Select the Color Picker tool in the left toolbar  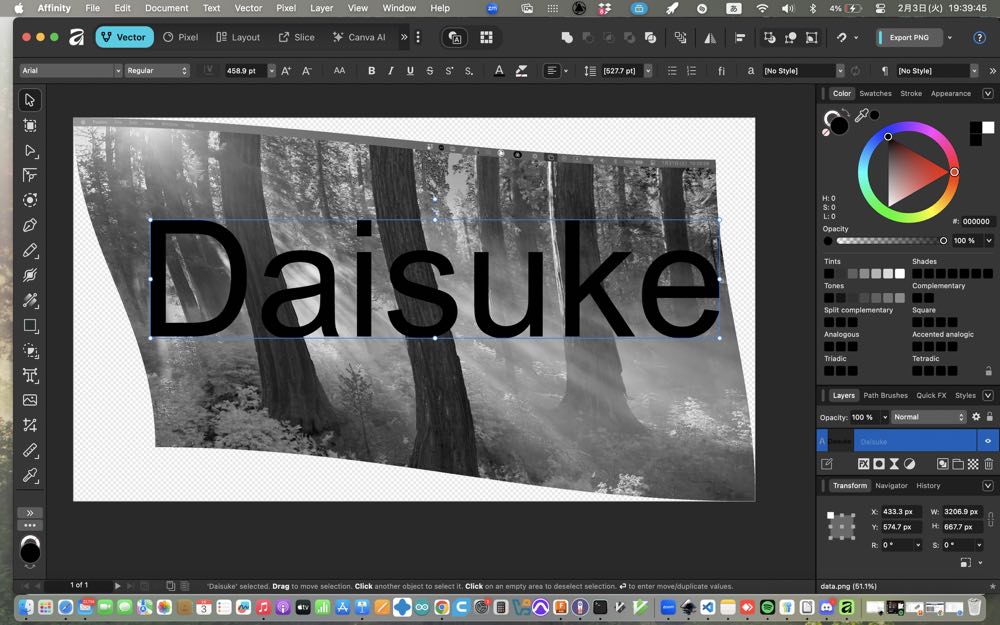30,475
